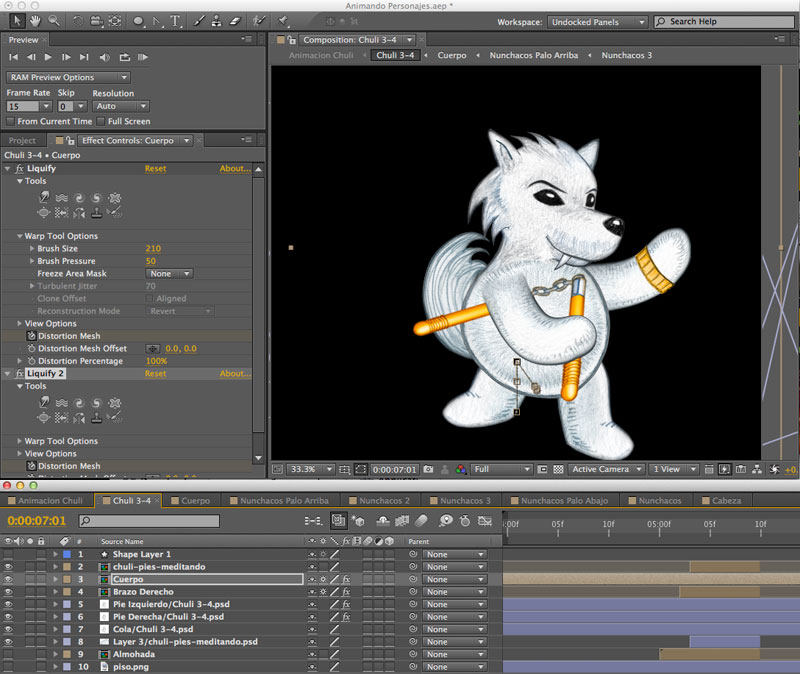
Task: Hide Brazo Derecho layer eye
Action: point(8,592)
